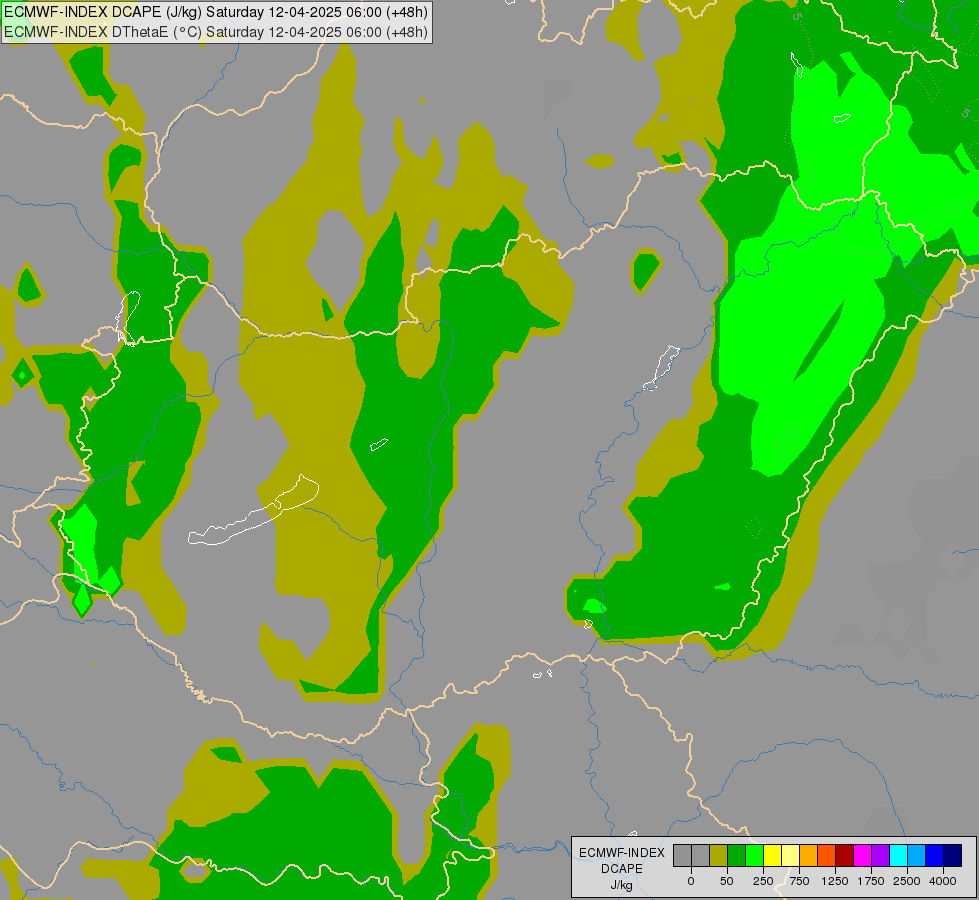Viewport: 979px width, 900px height.
Task: Click the red-orange legend swatch
Action: pyautogui.click(x=827, y=855)
